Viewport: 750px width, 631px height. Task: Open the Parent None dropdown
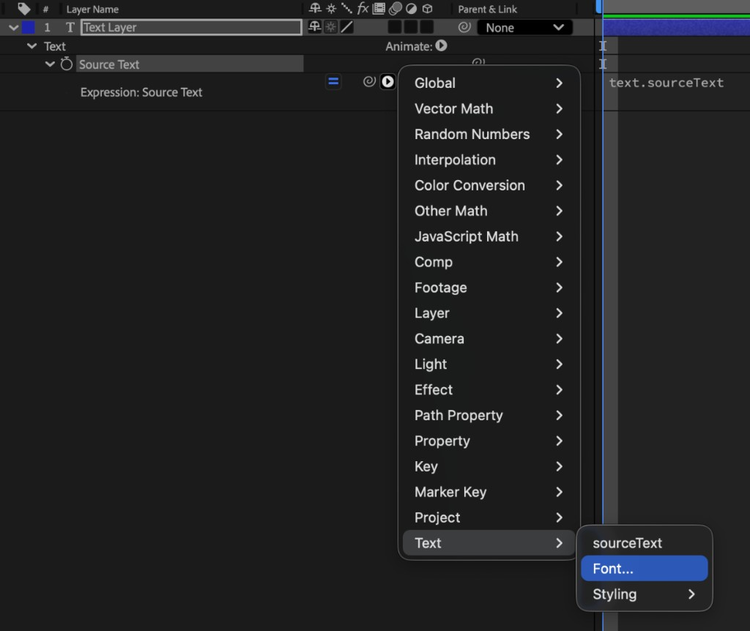[x=525, y=28]
